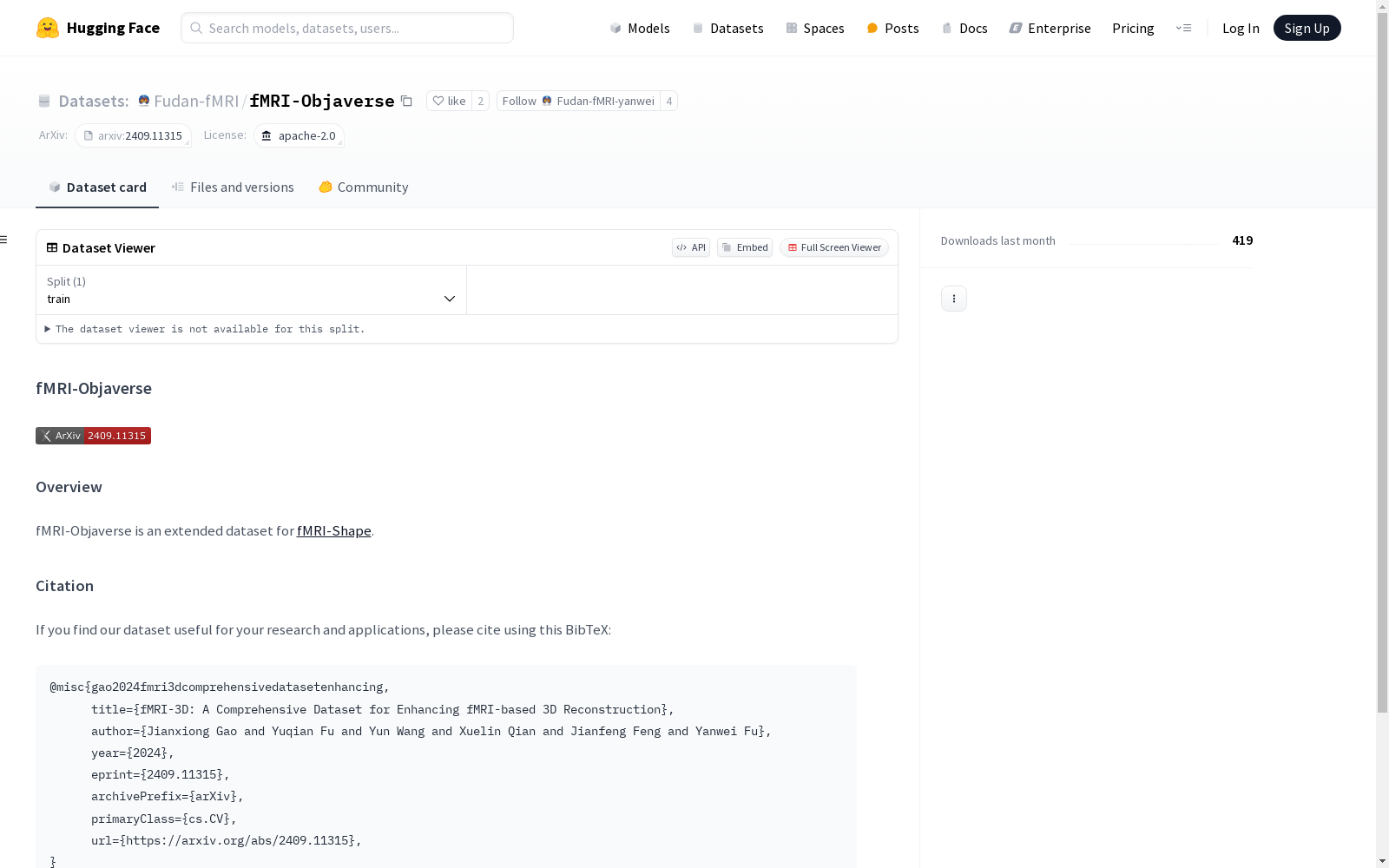The height and width of the screenshot is (868, 1389).
Task: Open Docs in the top navigation
Action: point(964,28)
